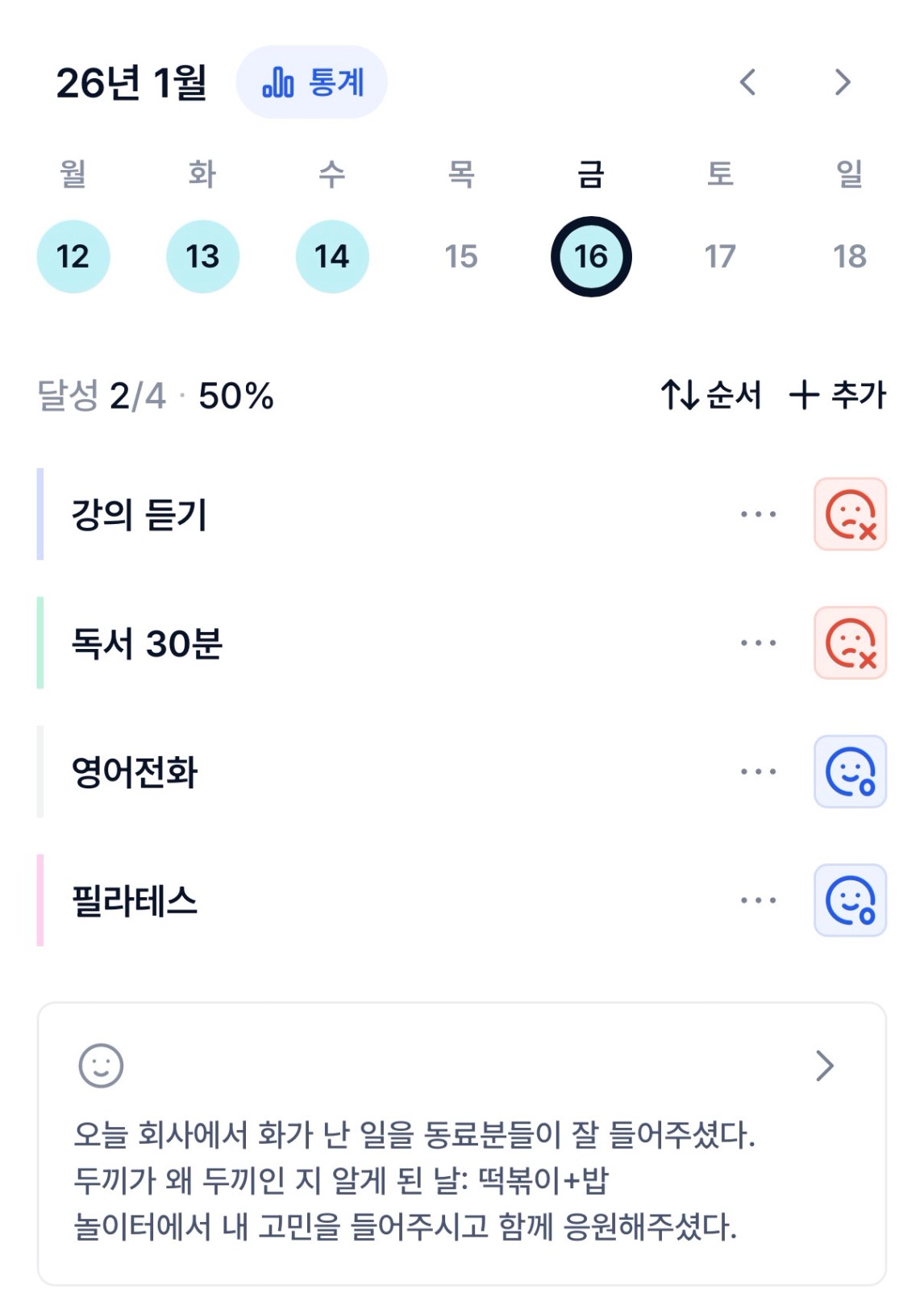Select Sunday the 18th
This screenshot has width=924, height=1314.
click(849, 256)
